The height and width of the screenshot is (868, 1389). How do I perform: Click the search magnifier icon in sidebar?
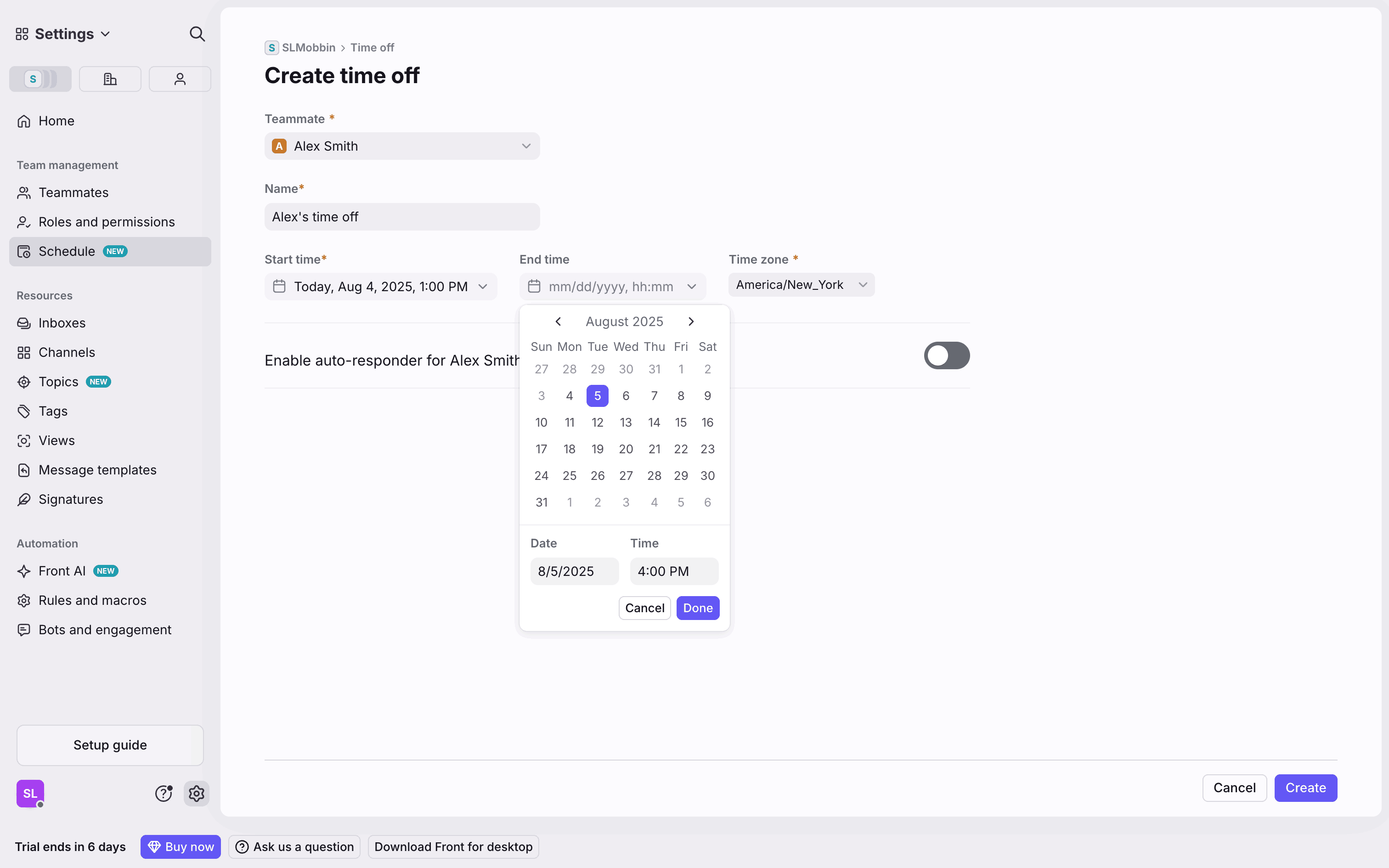tap(197, 34)
